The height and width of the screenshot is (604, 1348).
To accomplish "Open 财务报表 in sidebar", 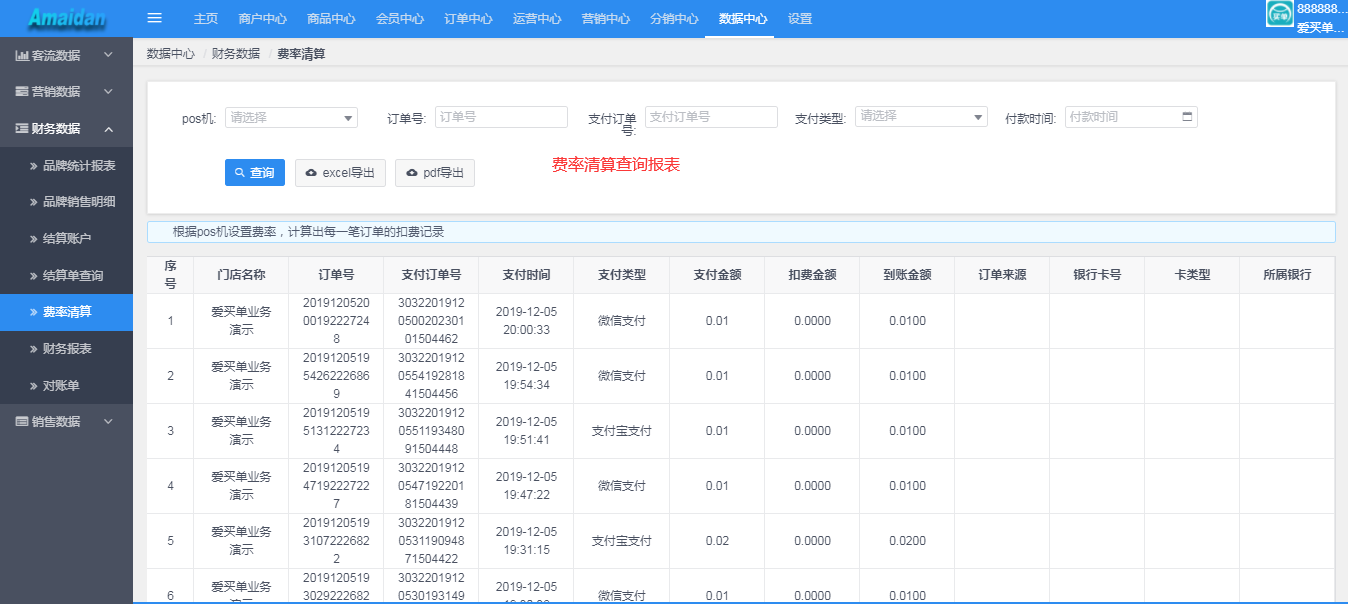I will click(x=66, y=348).
